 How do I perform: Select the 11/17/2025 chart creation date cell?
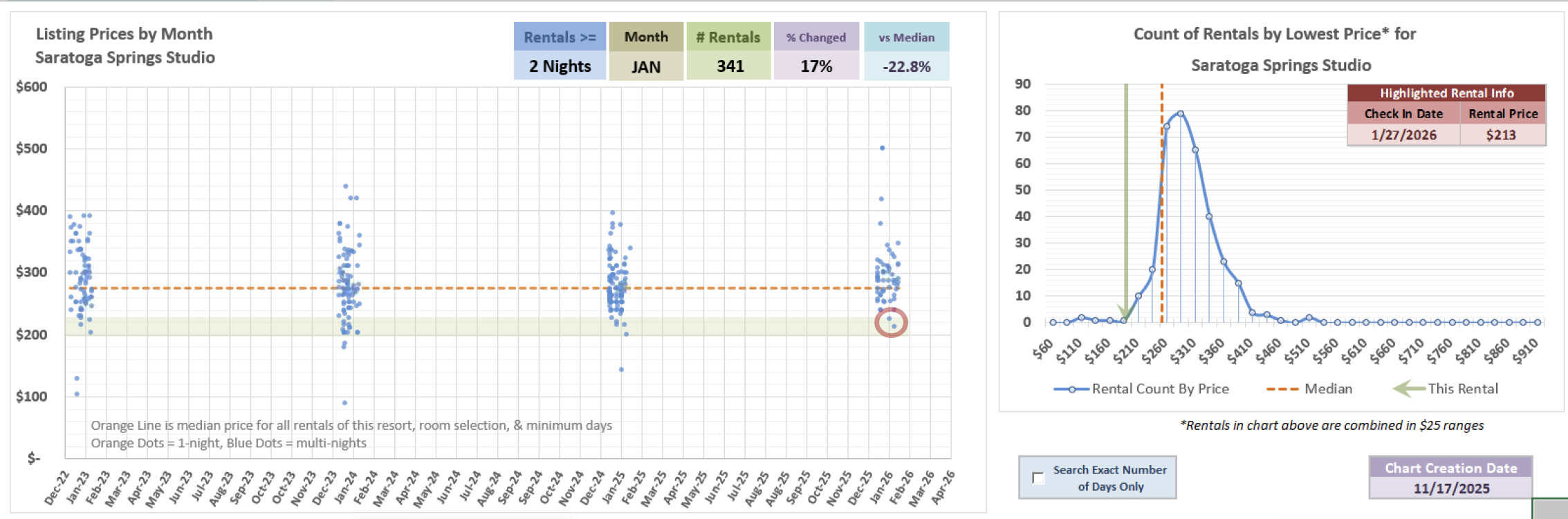(x=1450, y=488)
